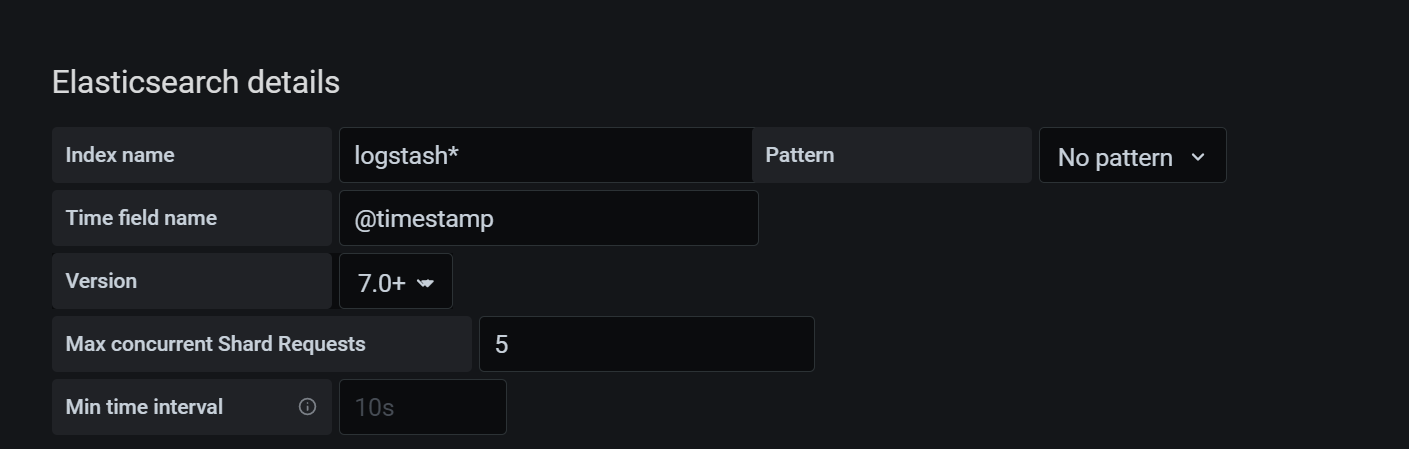Show the Min time interval info tooltip icon
This screenshot has height=449, width=1409.
tap(308, 407)
